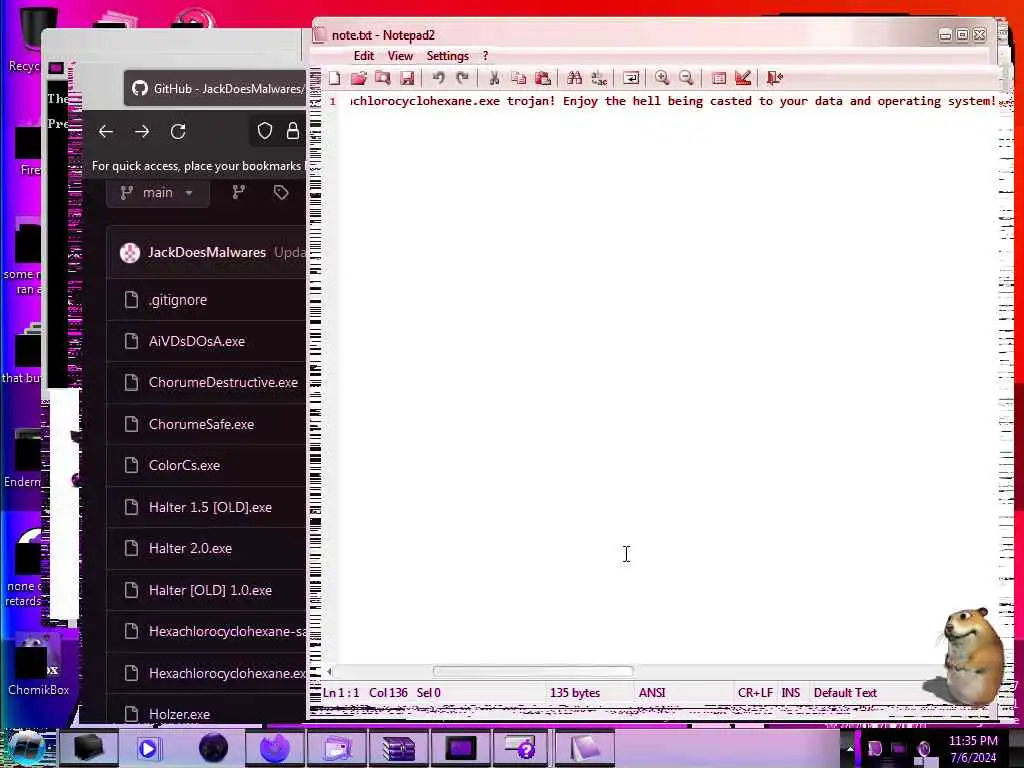Click the ANSI encoding in status bar
The height and width of the screenshot is (768, 1024).
(652, 693)
